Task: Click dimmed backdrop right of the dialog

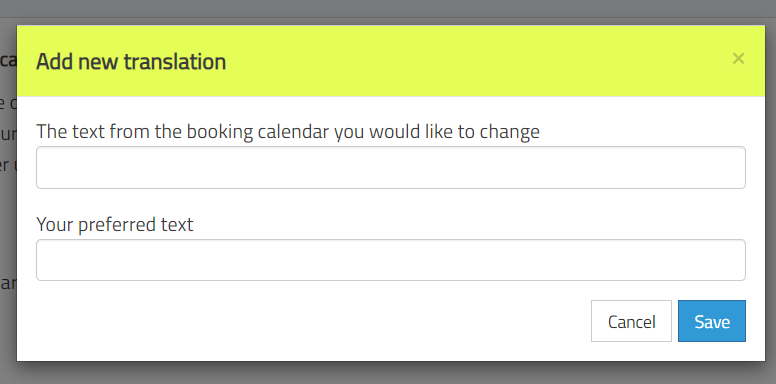Action: tap(771, 198)
